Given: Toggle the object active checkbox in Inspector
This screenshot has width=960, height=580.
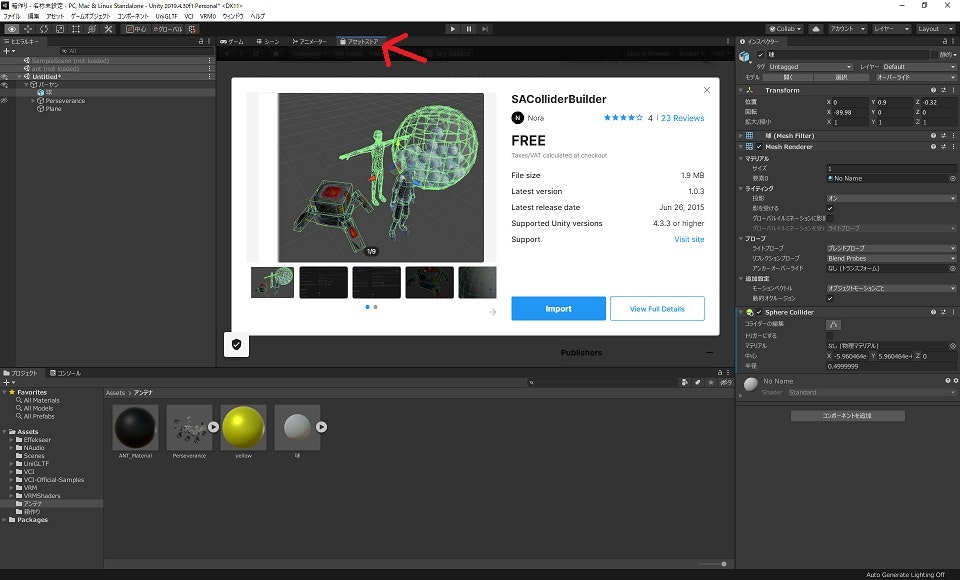Looking at the screenshot, I should [760, 55].
